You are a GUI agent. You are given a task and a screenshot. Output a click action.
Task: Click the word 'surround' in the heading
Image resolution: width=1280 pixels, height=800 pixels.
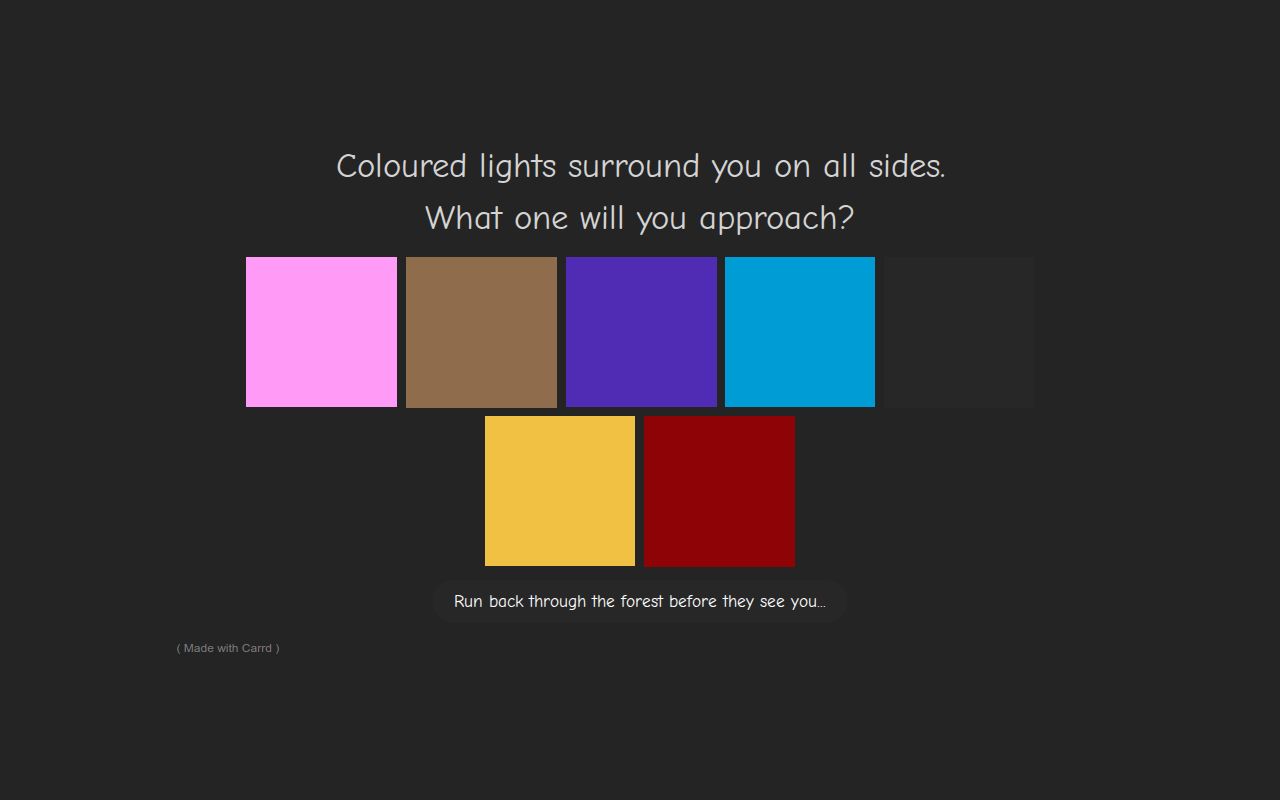click(x=633, y=166)
